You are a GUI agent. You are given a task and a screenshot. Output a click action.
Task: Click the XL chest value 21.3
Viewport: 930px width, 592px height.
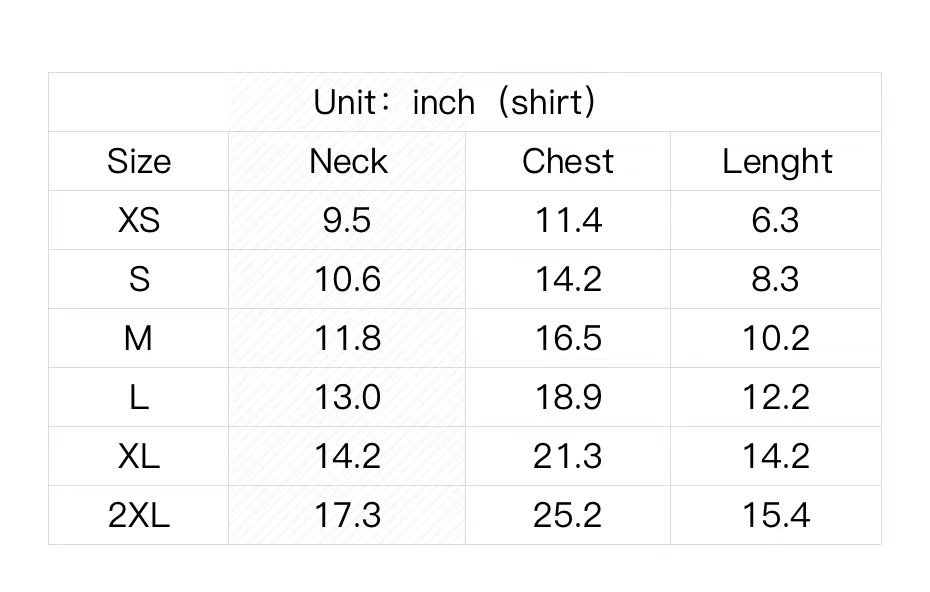[x=568, y=456]
